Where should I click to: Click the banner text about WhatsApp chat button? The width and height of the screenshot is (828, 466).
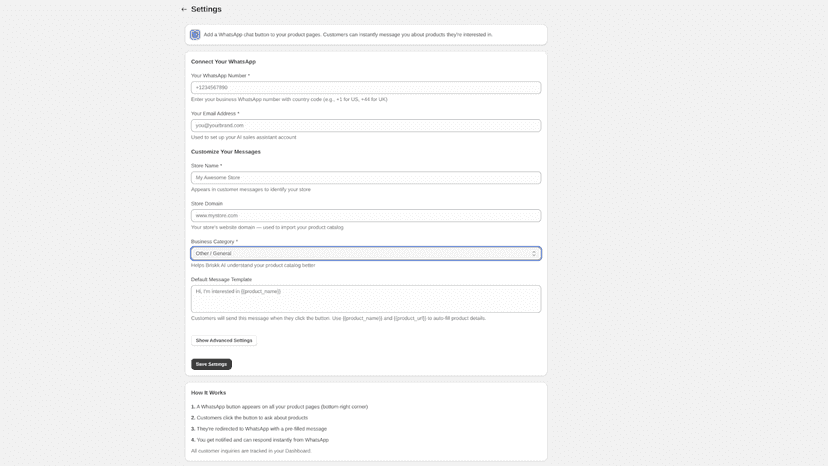348,35
